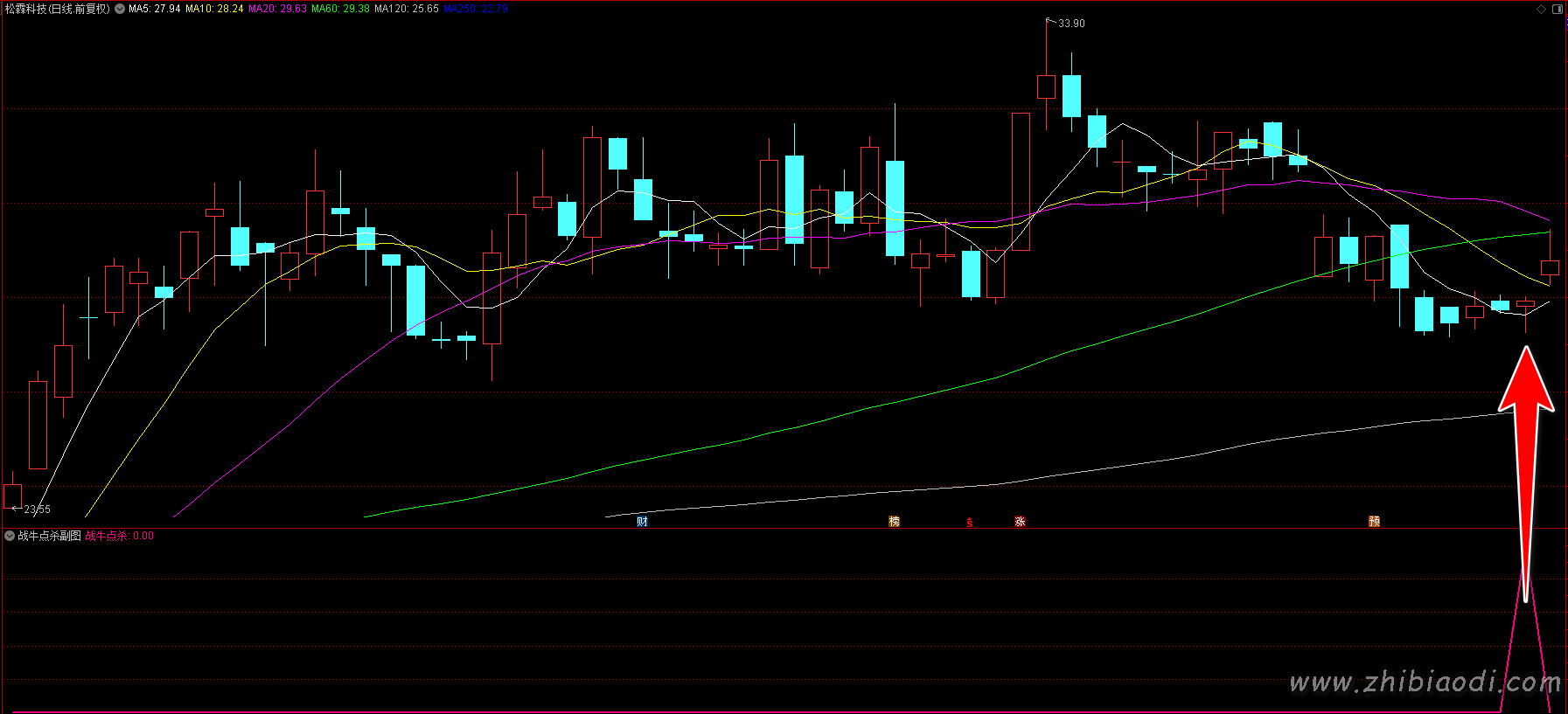Screen dimensions: 1568x714
Task: Click the 23.55 low price marker
Action: [x=37, y=510]
